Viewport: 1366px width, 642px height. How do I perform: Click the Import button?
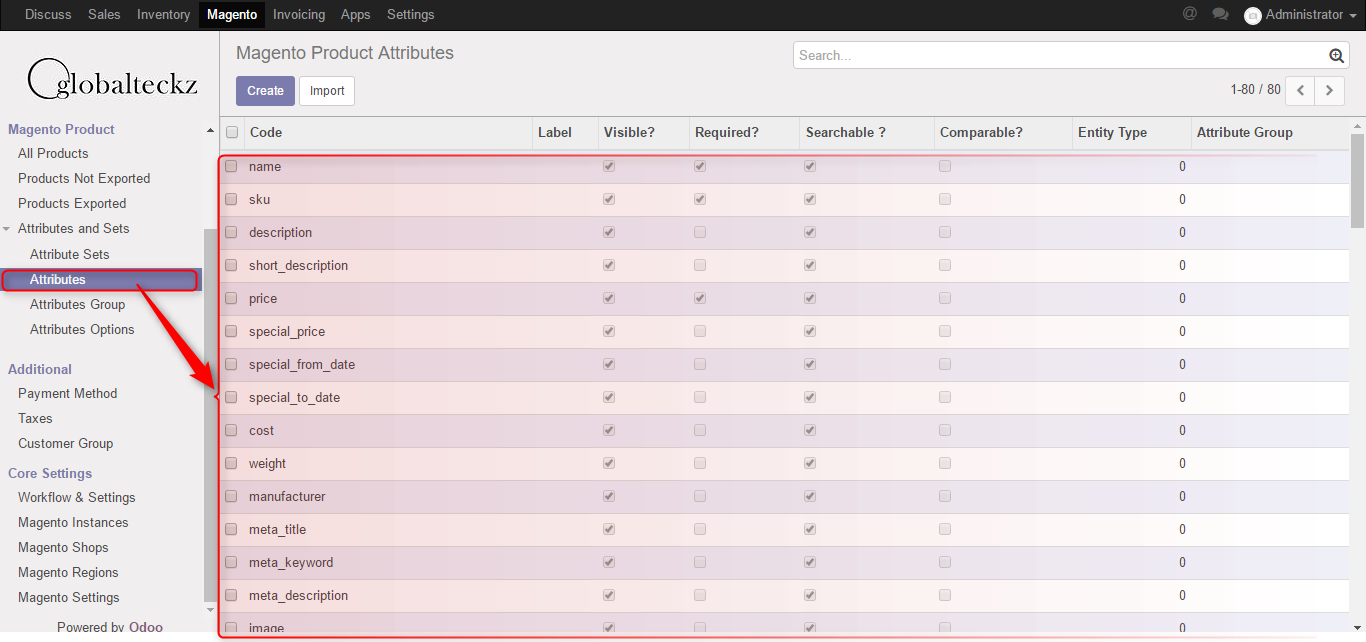(327, 91)
